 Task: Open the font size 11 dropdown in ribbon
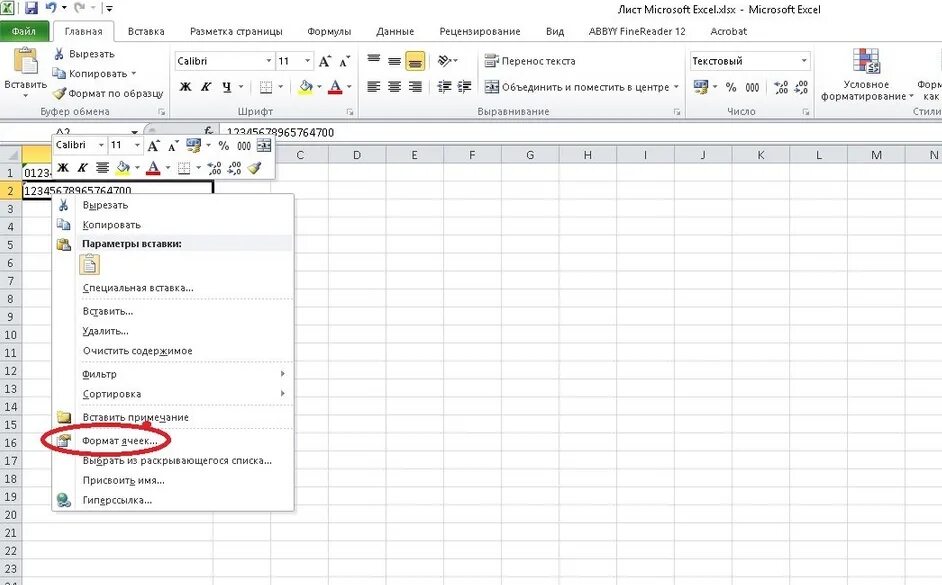pos(307,61)
